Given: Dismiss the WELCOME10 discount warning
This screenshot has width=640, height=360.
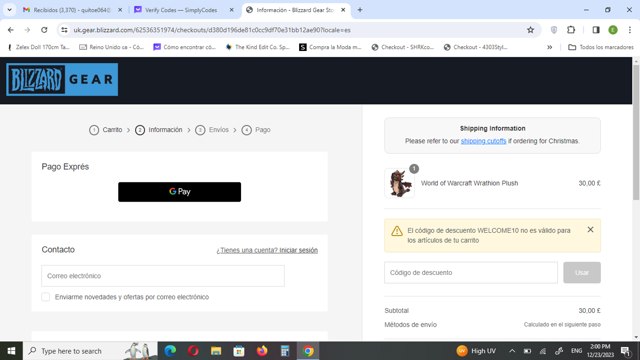Looking at the screenshot, I should point(590,230).
